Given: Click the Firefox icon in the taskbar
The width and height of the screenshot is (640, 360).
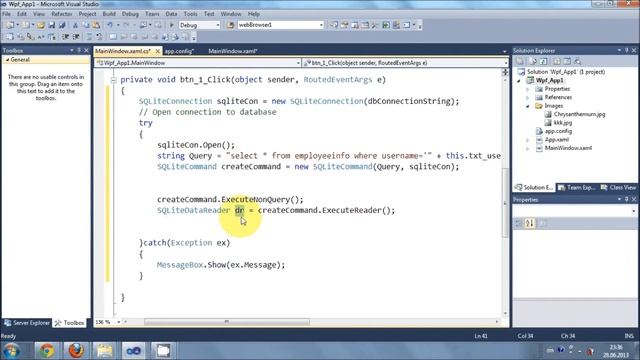Looking at the screenshot, I should click(x=76, y=351).
